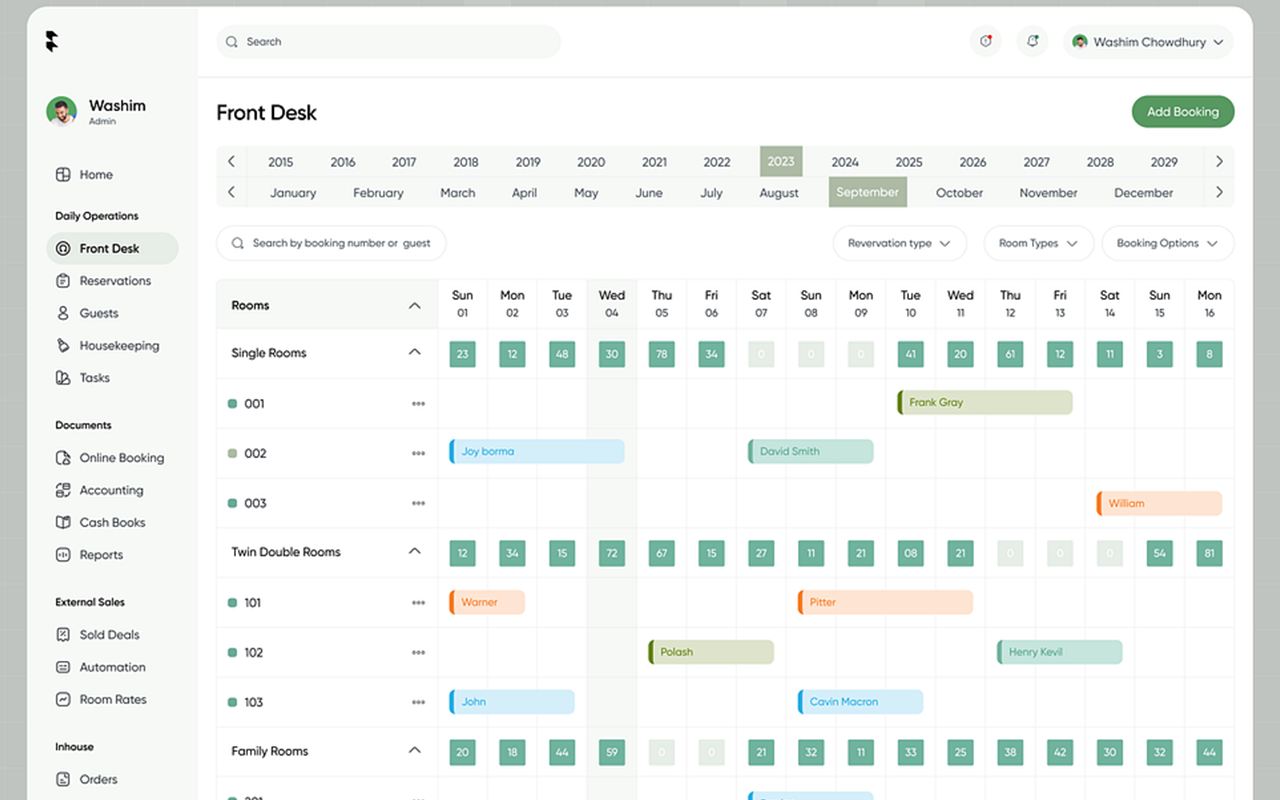
Task: Select the year 2024 tab
Action: point(844,162)
